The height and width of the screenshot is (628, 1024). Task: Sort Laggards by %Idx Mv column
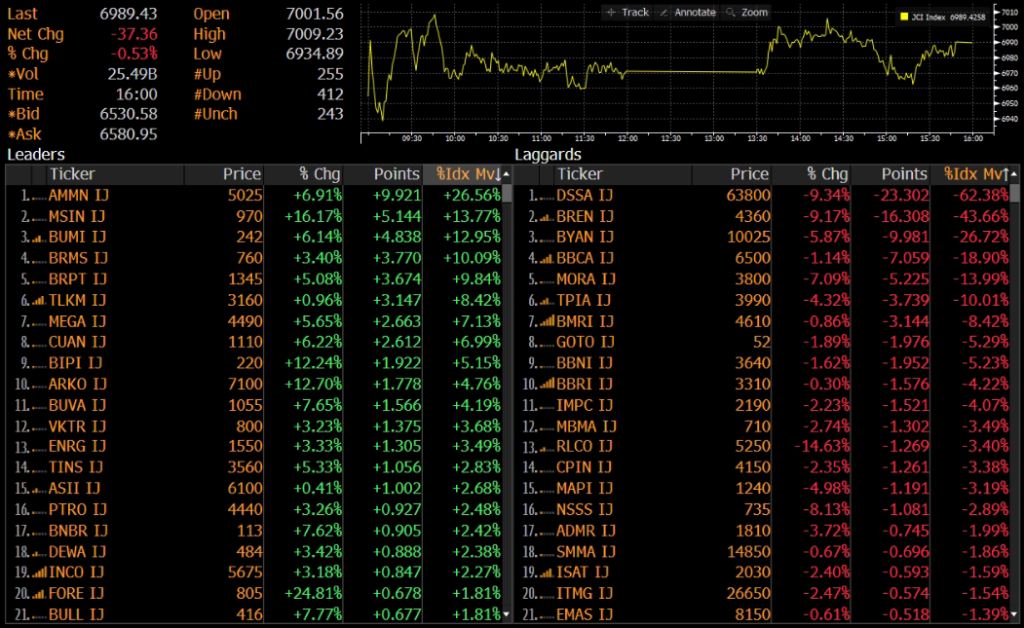point(969,175)
